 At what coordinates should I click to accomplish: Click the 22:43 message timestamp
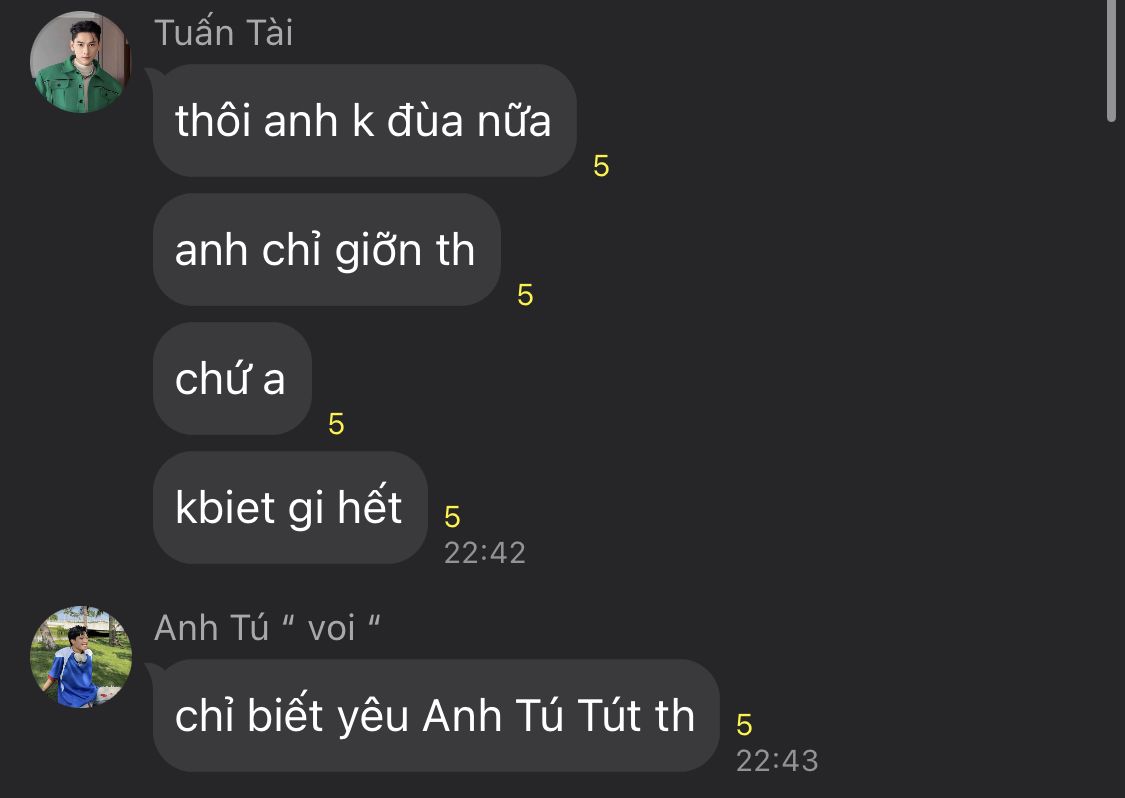click(777, 761)
